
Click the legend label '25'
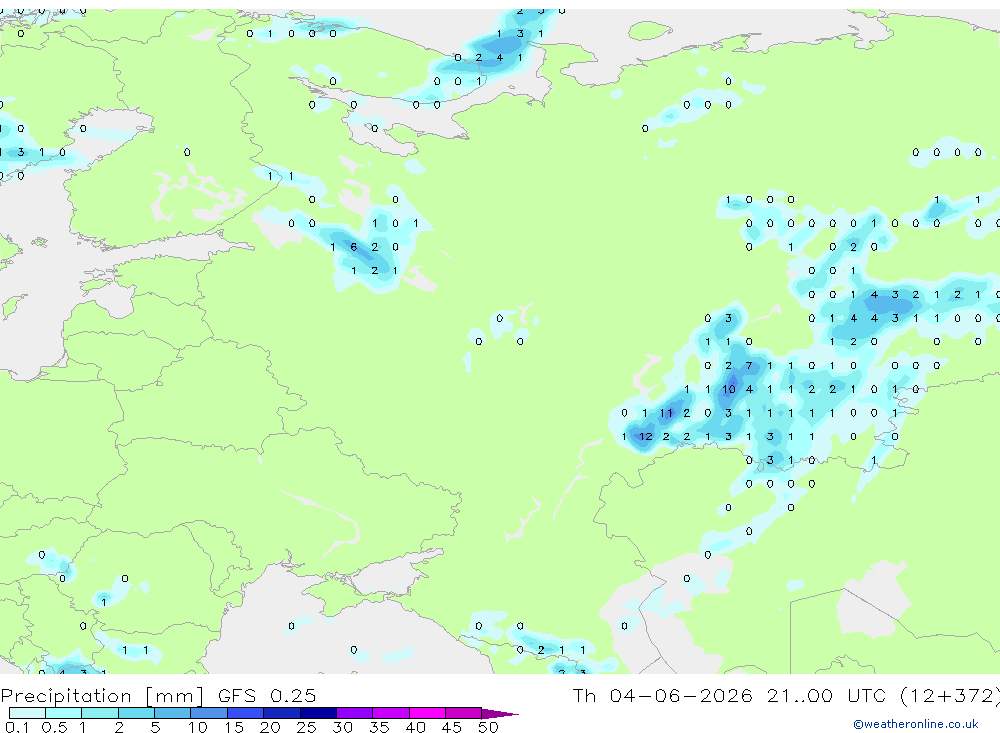(306, 727)
